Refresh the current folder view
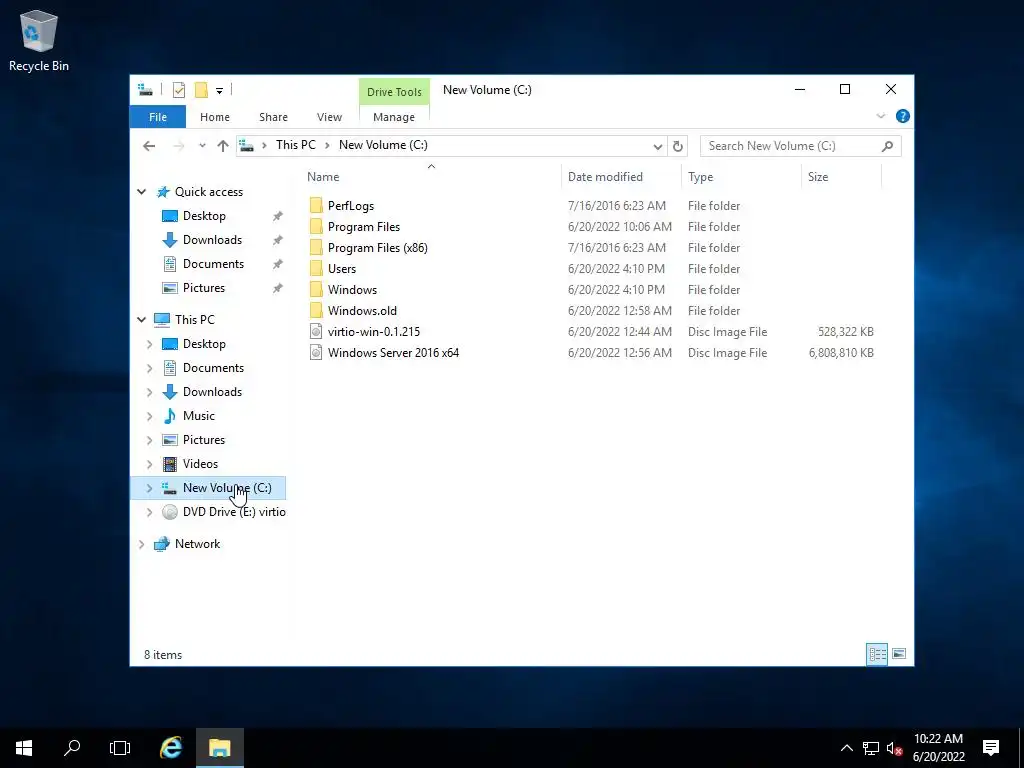This screenshot has height=768, width=1024. click(678, 146)
